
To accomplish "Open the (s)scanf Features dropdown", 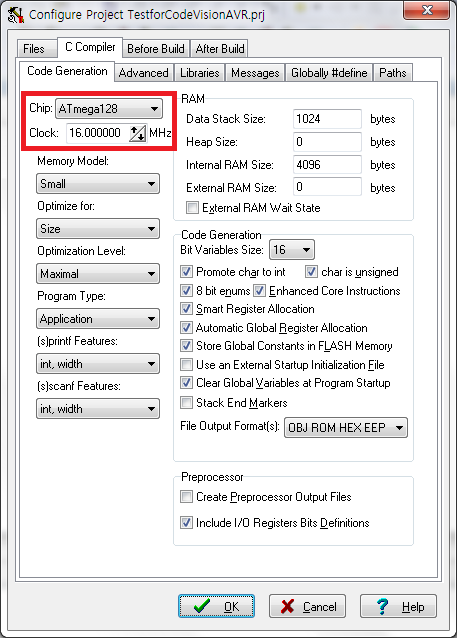I will [98, 409].
